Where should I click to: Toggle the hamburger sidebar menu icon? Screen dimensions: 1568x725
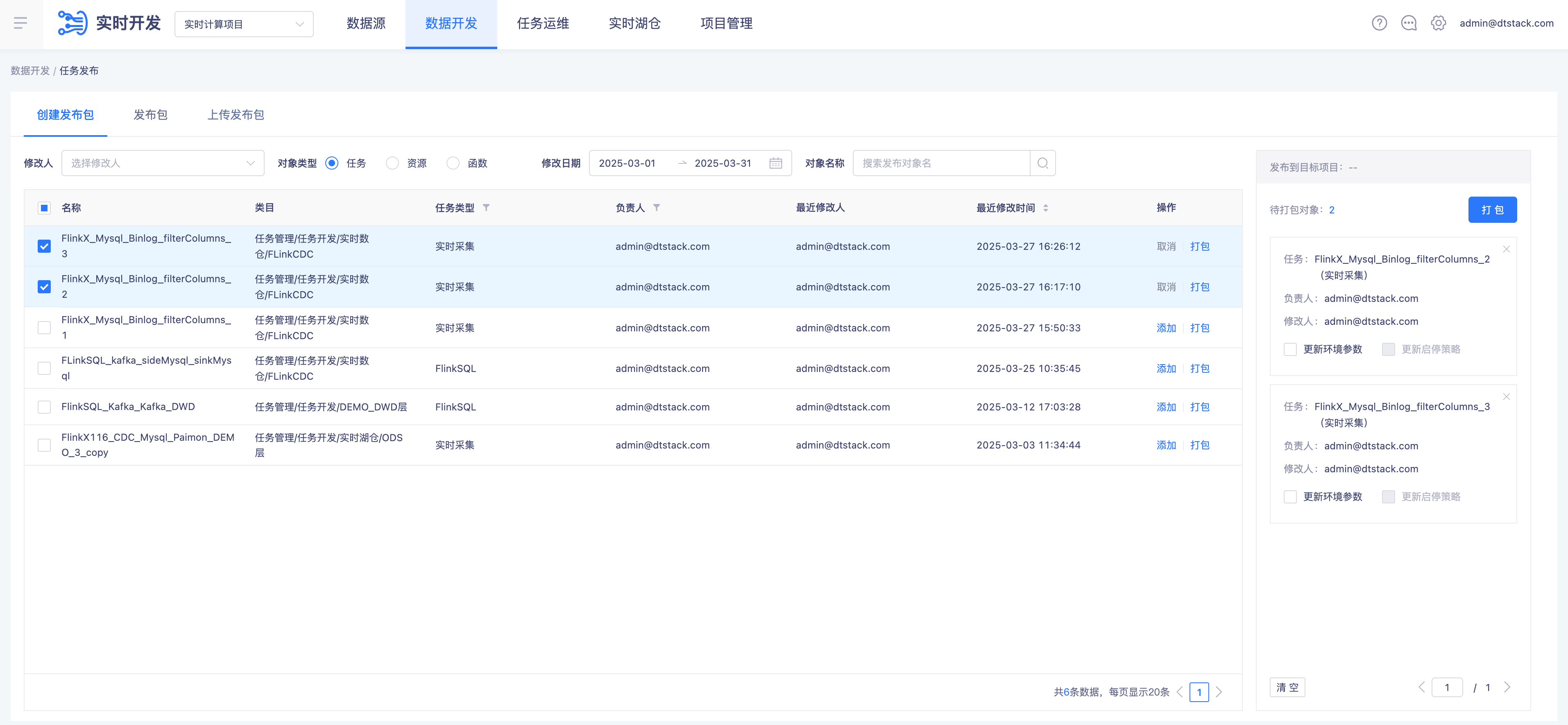(21, 24)
